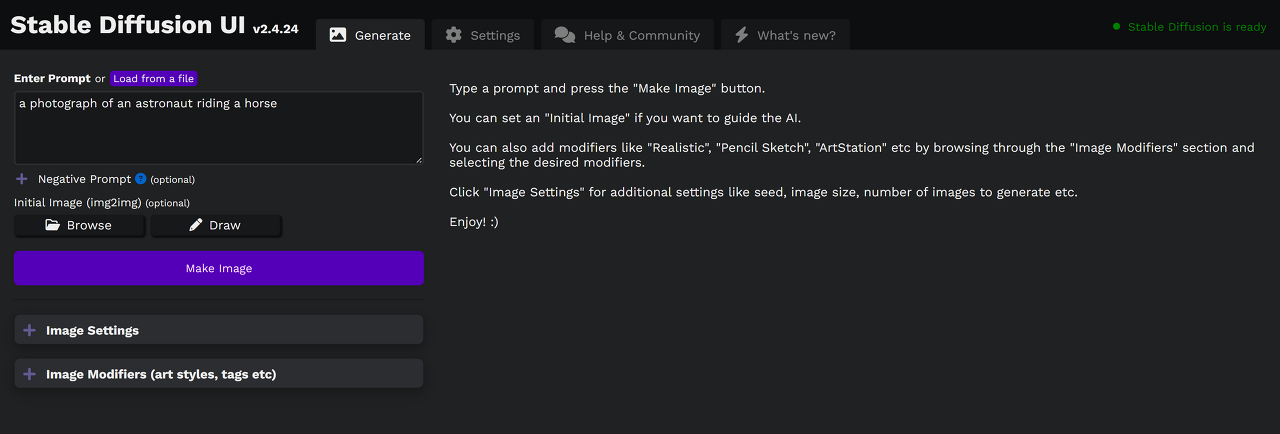Click the Enter Prompt label
This screenshot has width=1280, height=434.
52,78
